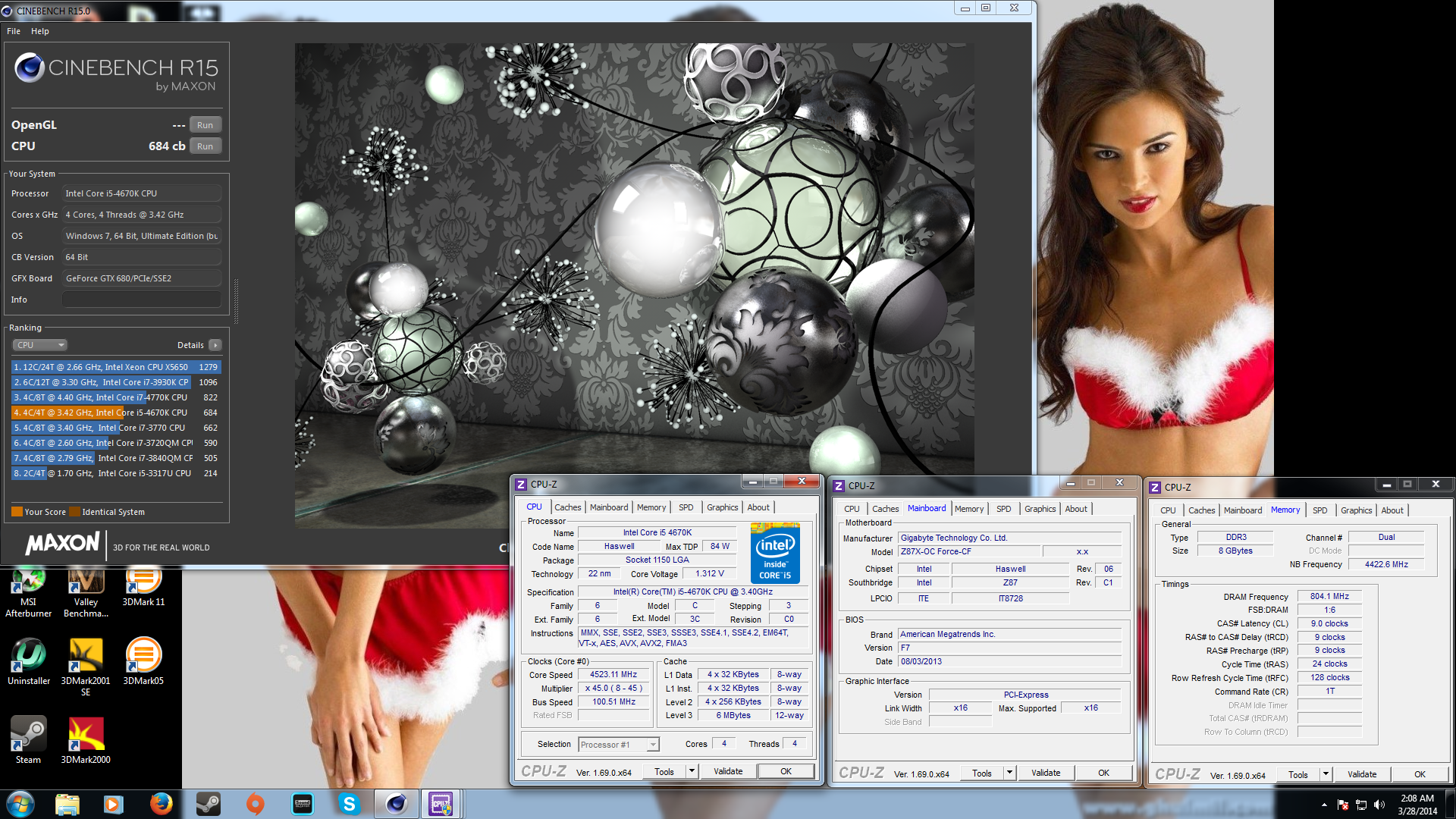Open the File menu in Cinebench

point(14,31)
